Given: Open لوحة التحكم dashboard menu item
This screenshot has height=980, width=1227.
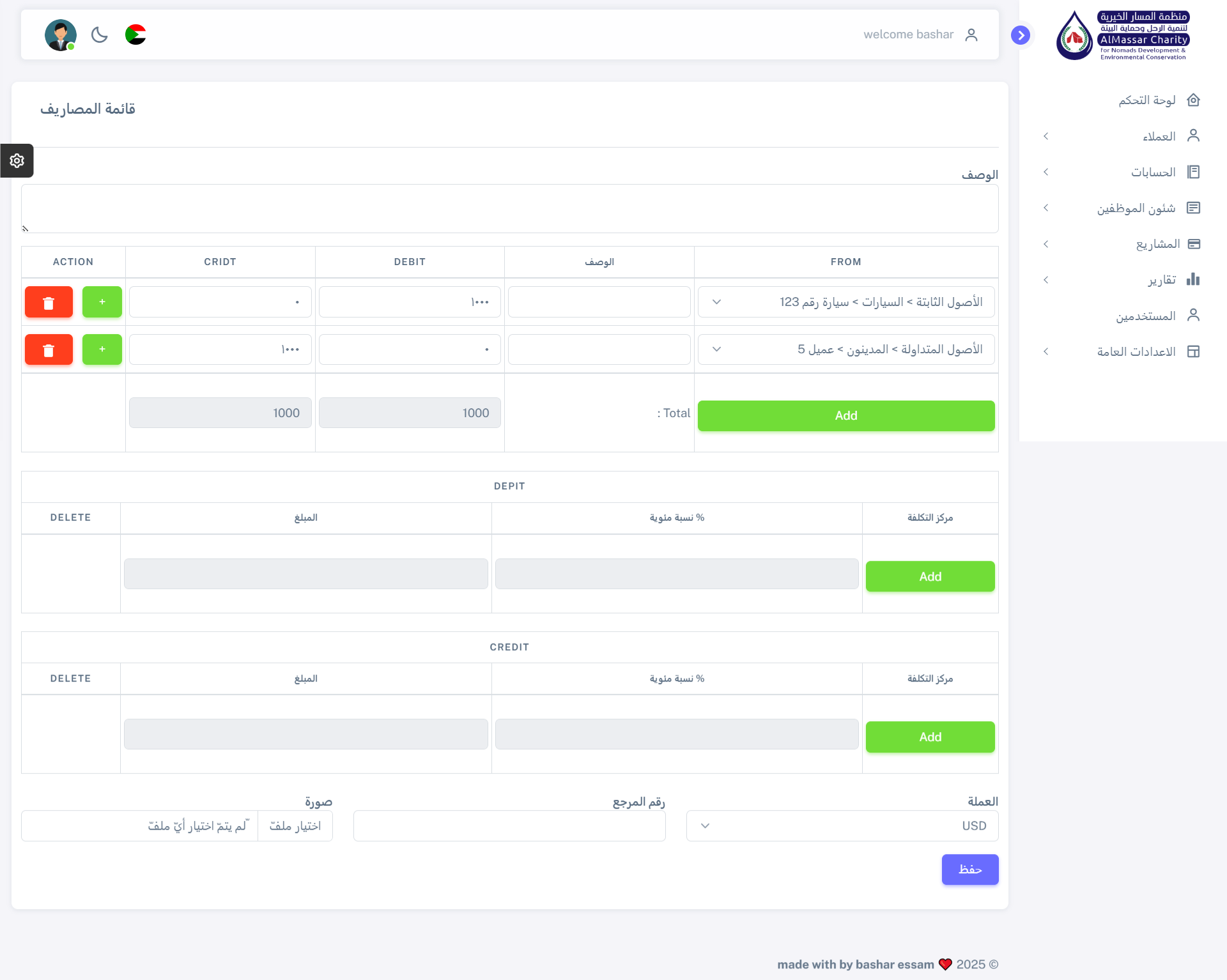Looking at the screenshot, I should tap(1146, 100).
